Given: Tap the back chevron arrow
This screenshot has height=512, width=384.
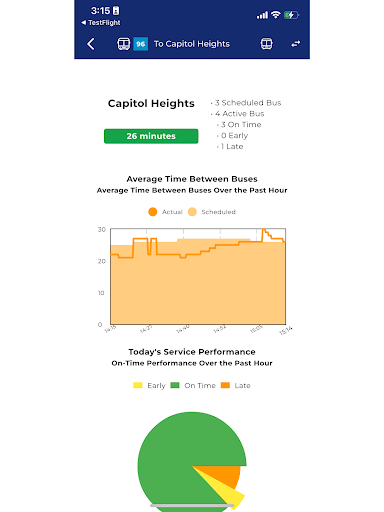Looking at the screenshot, I should click(91, 44).
